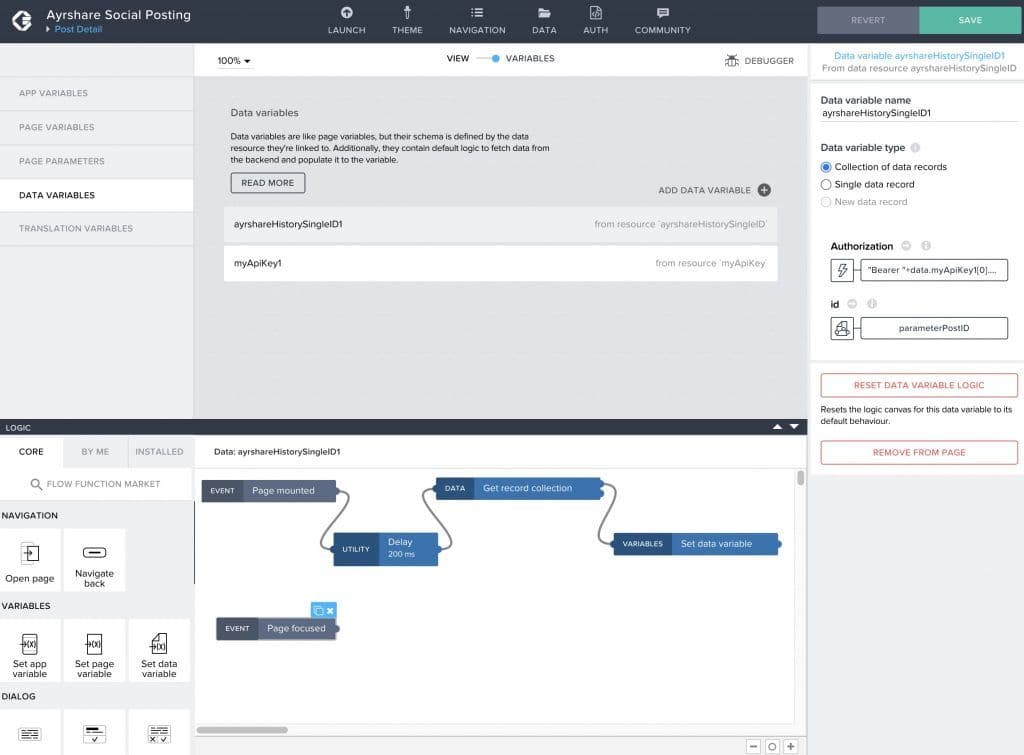Open the Data folder icon

coord(544,12)
